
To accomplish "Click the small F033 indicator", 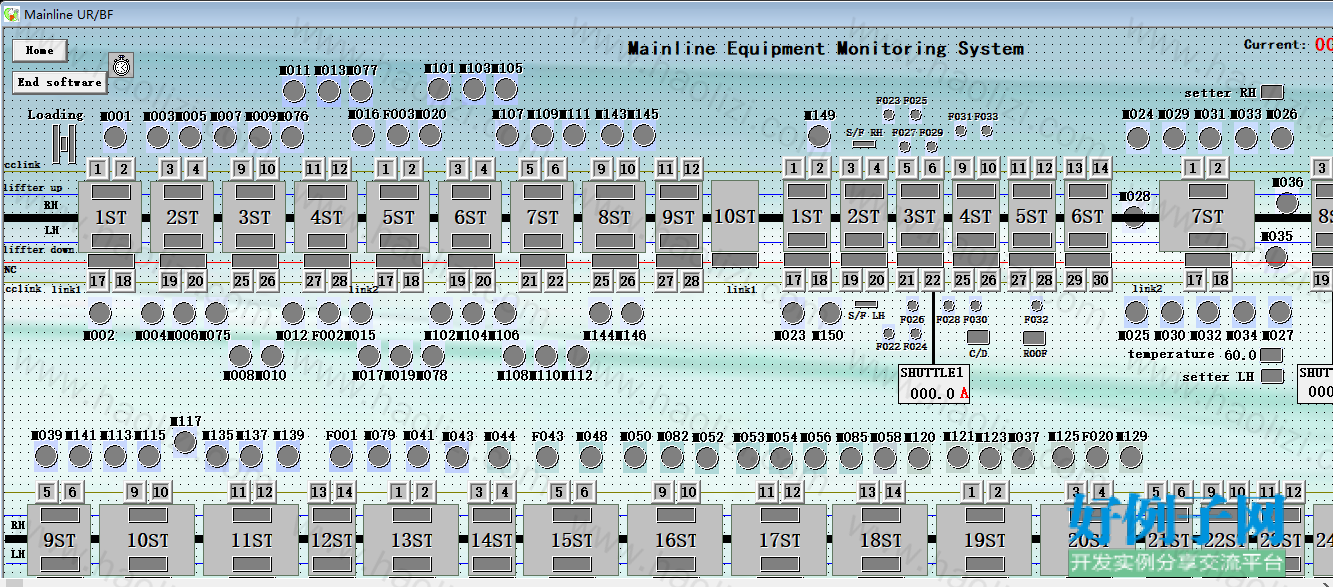I will pyautogui.click(x=987, y=130).
